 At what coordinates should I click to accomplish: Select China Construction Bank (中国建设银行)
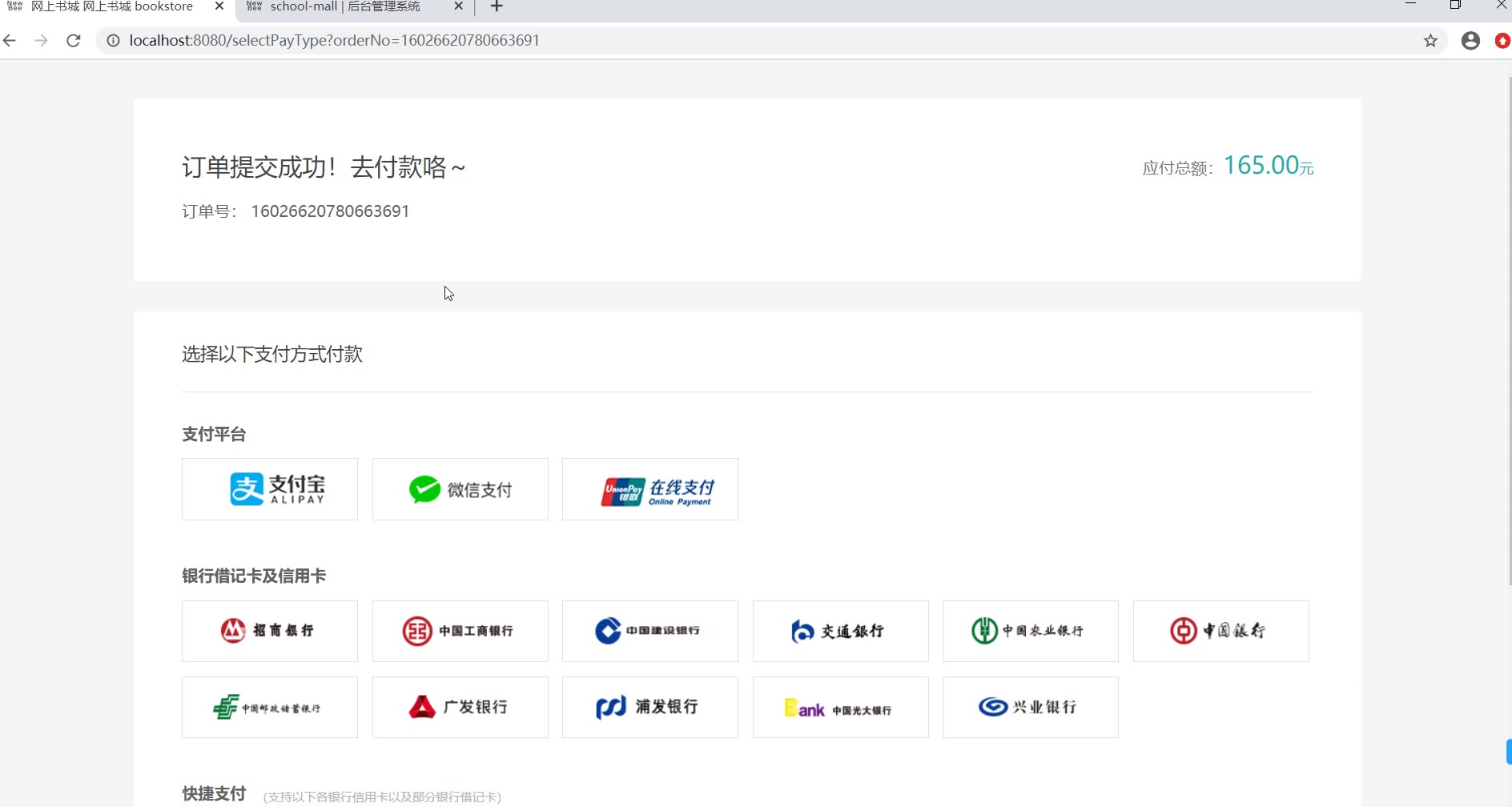(x=650, y=631)
